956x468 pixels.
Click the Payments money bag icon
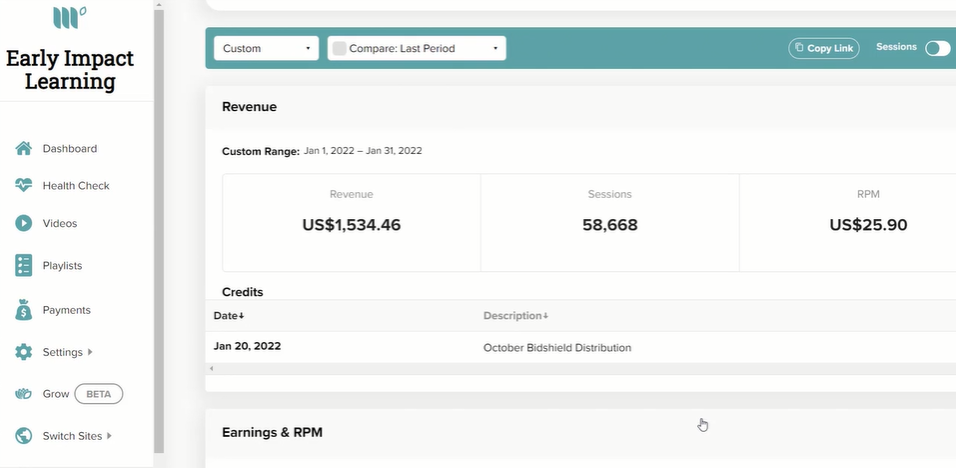pyautogui.click(x=23, y=310)
